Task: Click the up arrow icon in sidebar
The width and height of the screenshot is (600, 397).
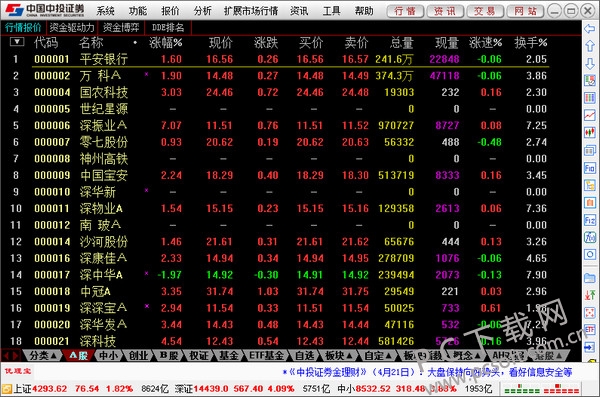Action: (590, 46)
